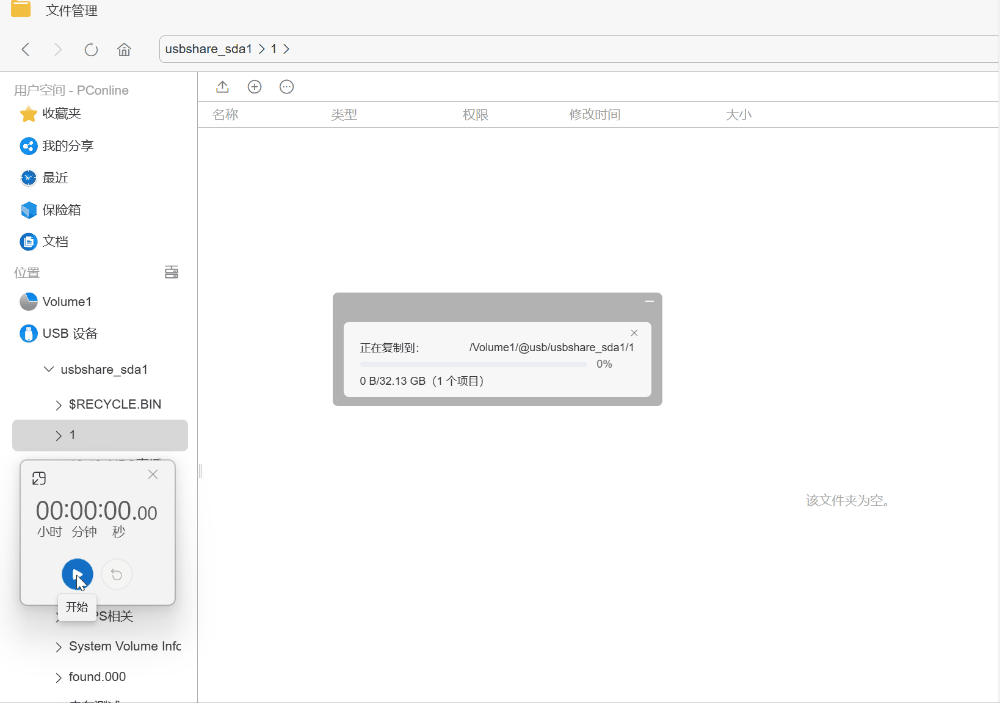Click the position management icon beside 位置

[171, 272]
